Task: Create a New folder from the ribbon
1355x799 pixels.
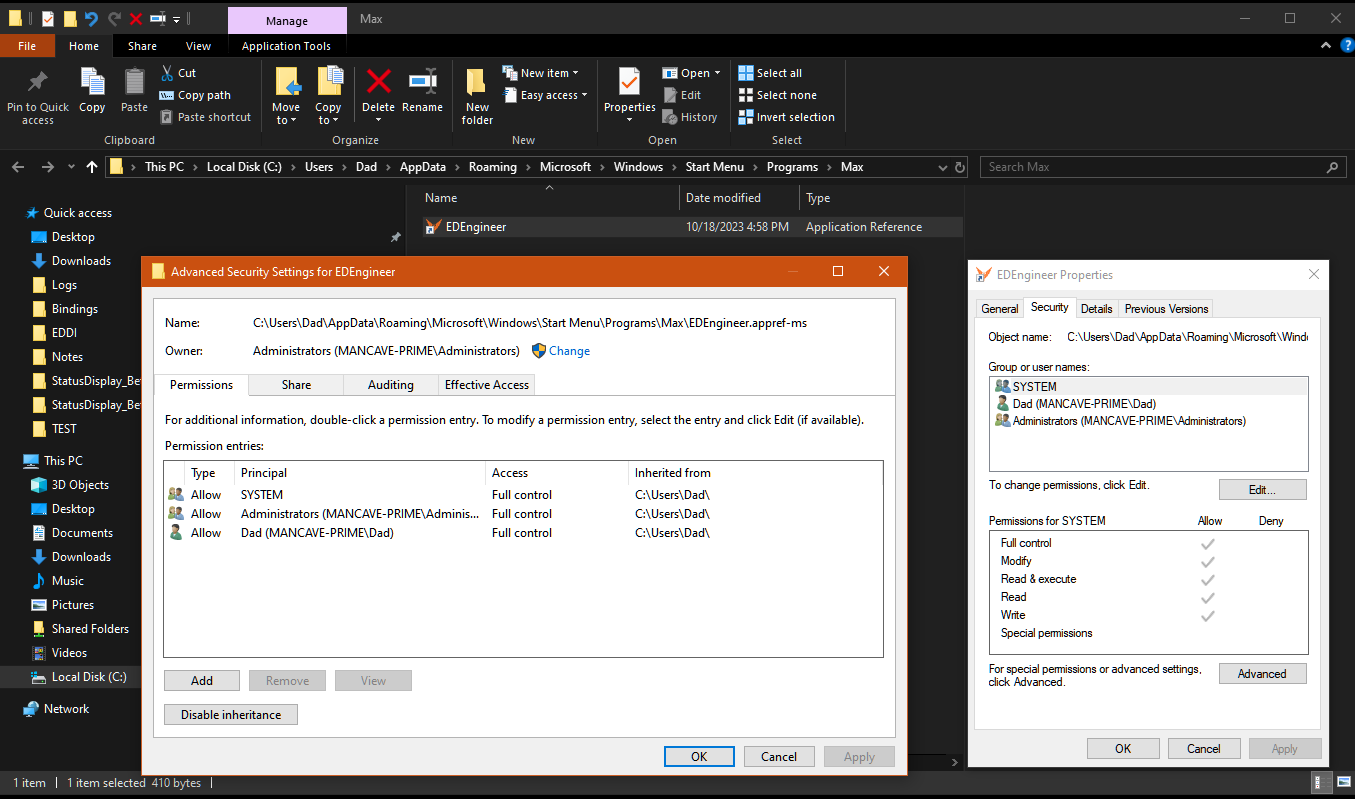Action: [477, 97]
